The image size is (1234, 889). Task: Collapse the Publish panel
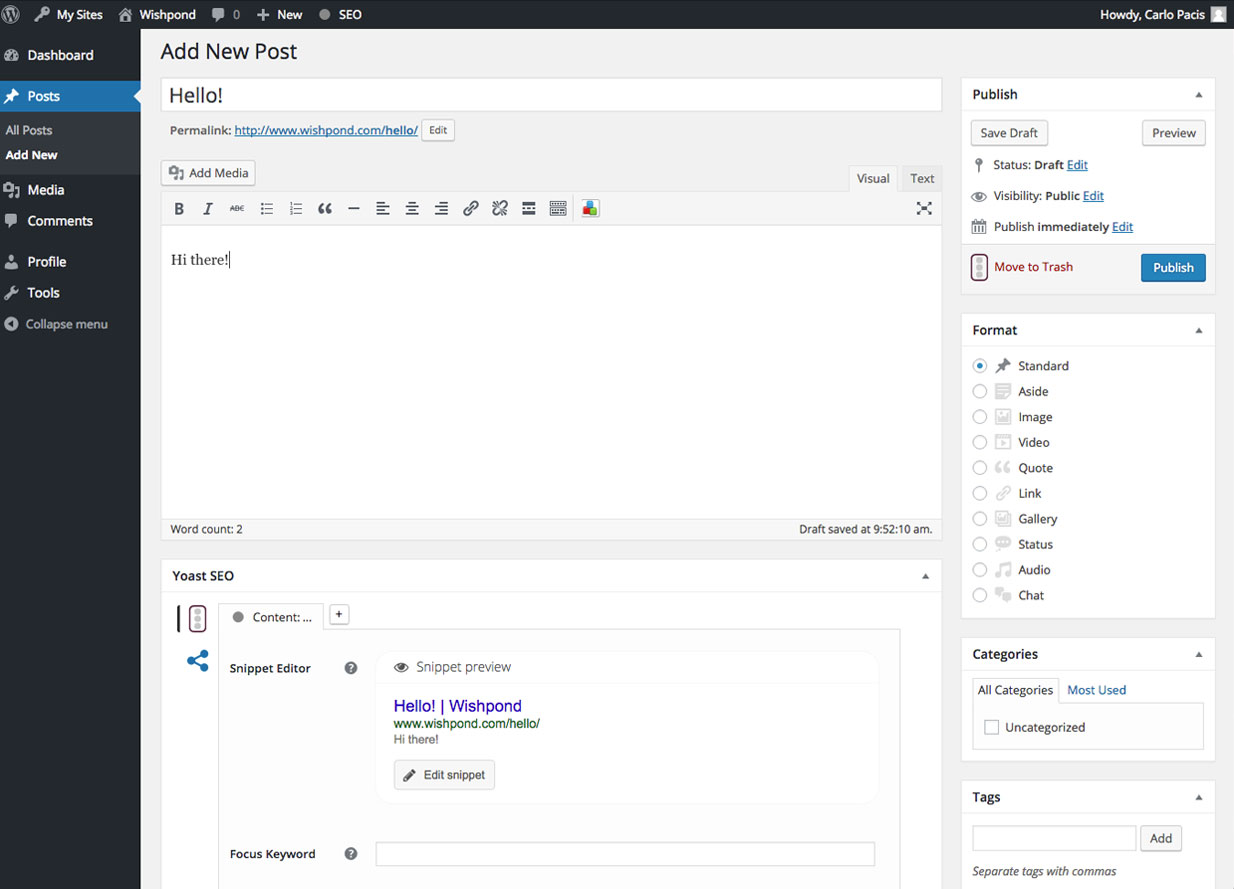click(x=1198, y=94)
